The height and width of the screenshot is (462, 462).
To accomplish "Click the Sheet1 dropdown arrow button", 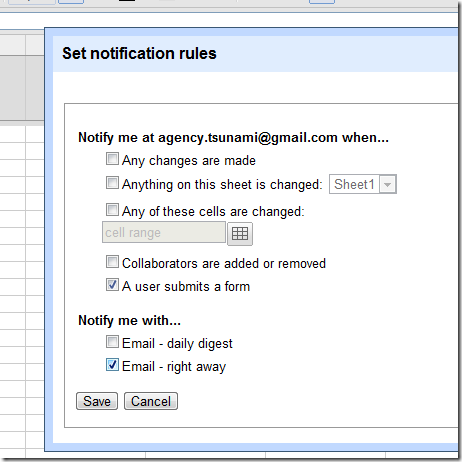I will click(x=387, y=184).
